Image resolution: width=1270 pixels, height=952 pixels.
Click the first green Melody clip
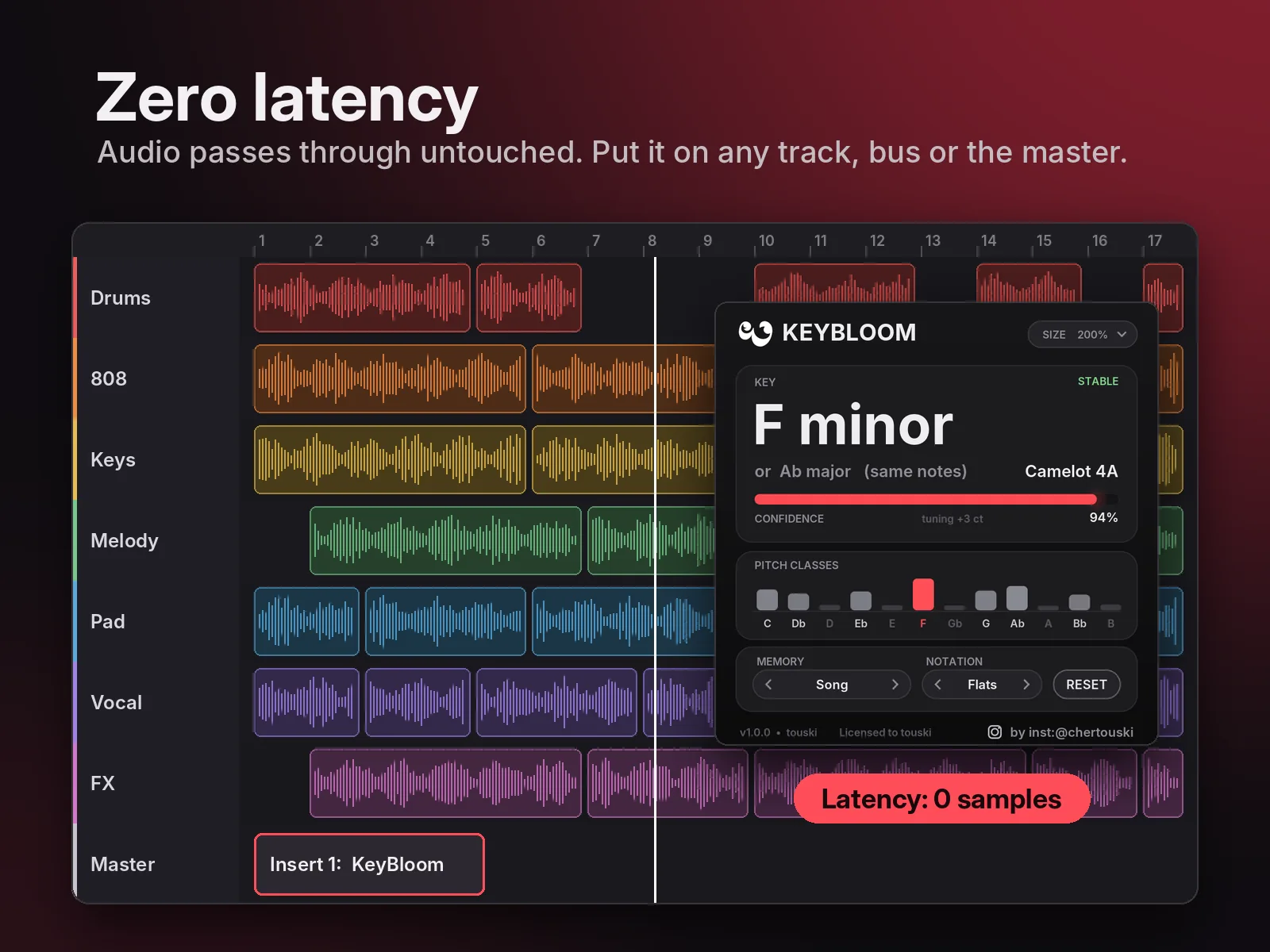[445, 540]
